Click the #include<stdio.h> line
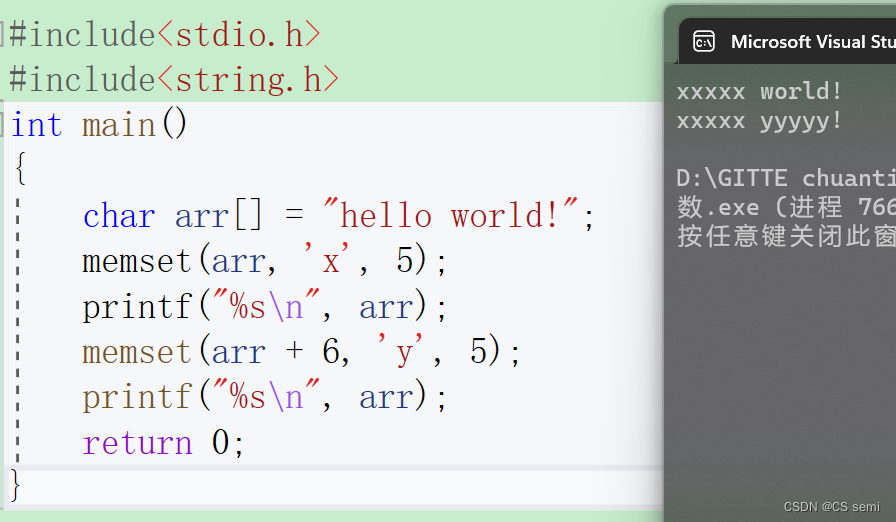The image size is (896, 522). (165, 35)
